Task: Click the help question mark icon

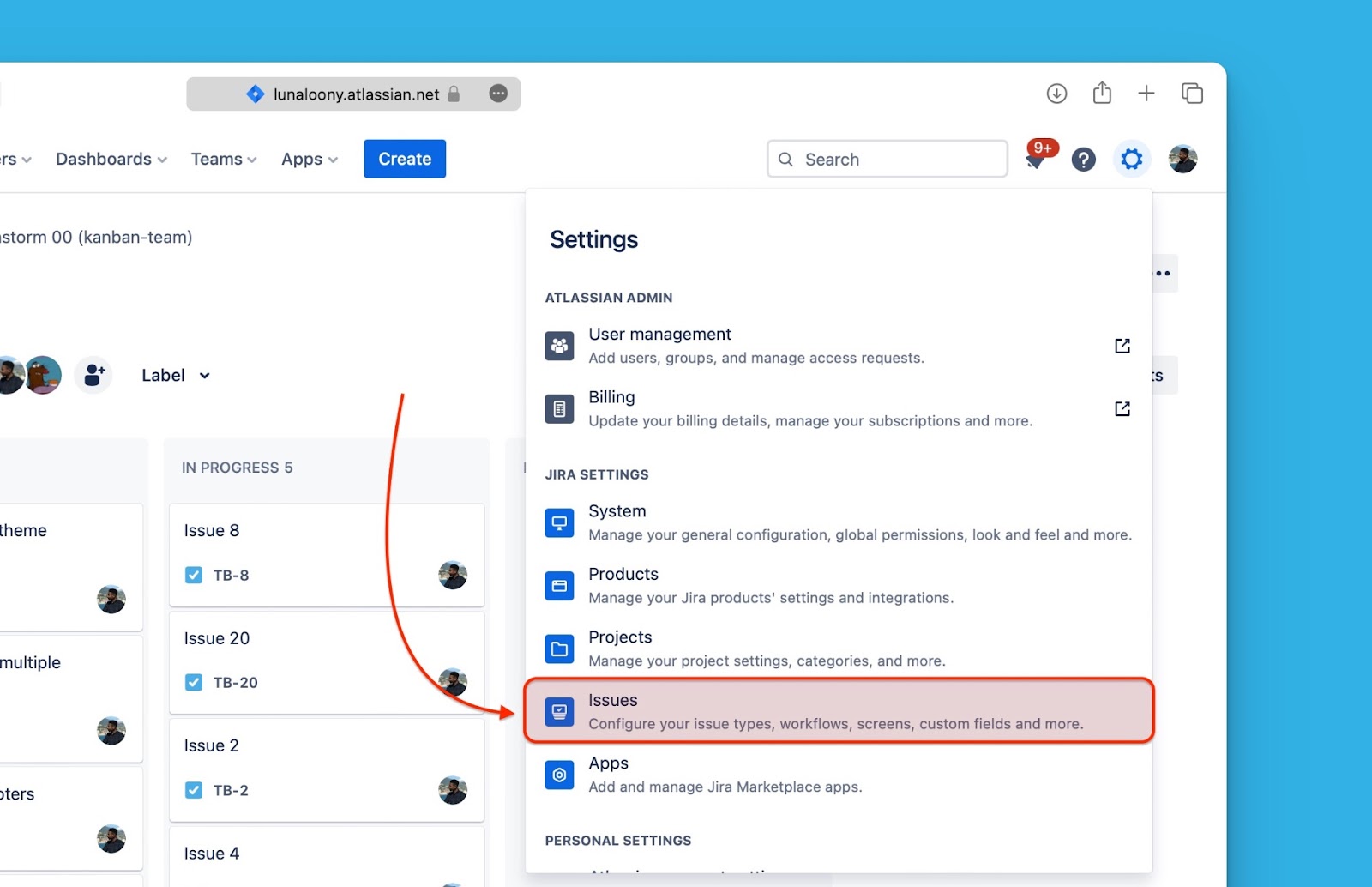Action: 1083,159
